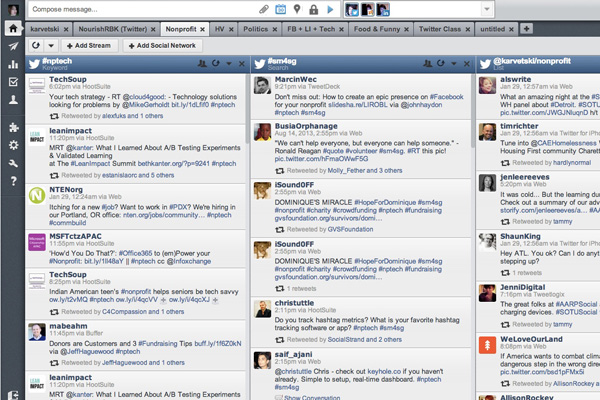Refresh the #nptech stream

pos(216,64)
